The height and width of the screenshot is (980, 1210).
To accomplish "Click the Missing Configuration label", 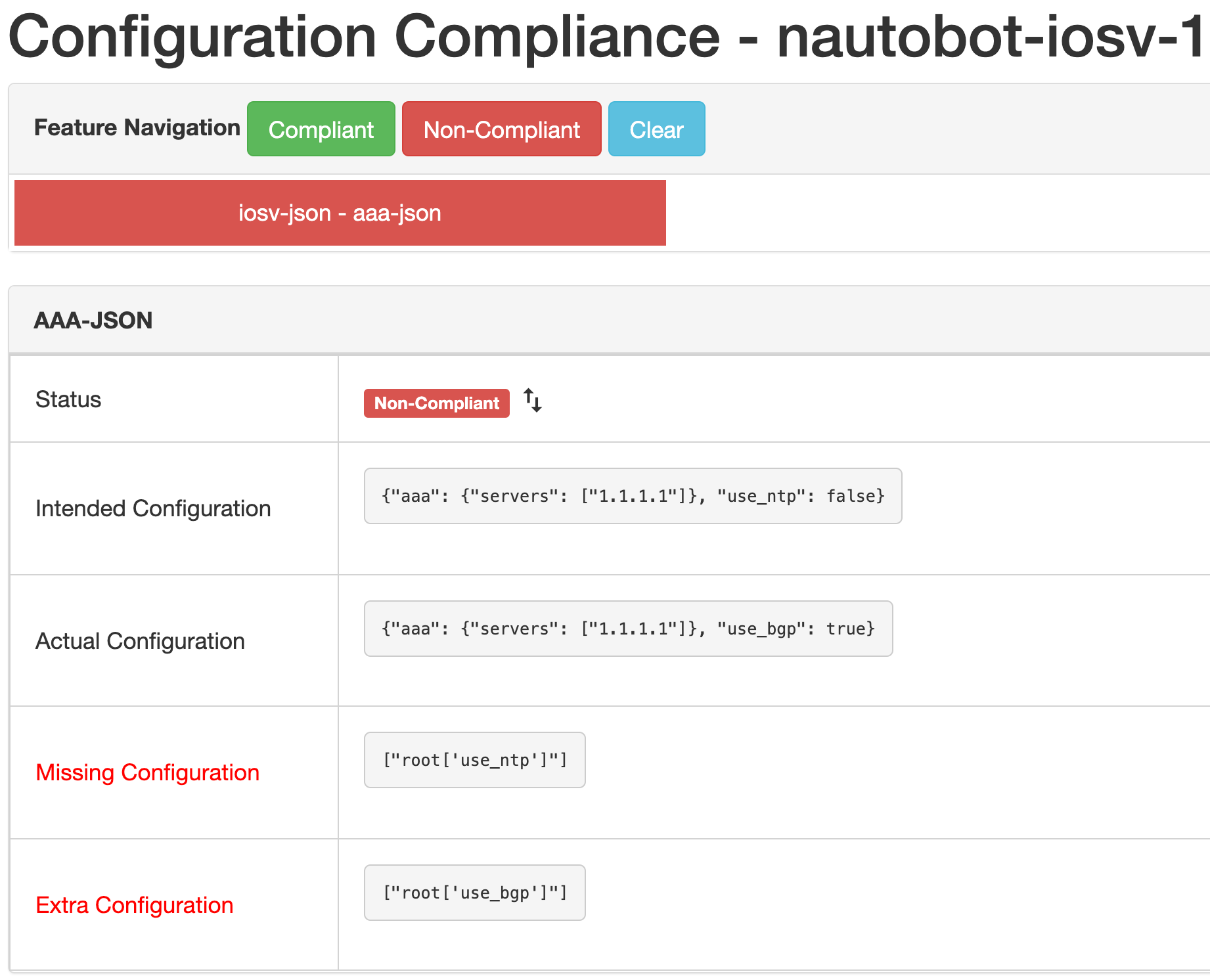I will click(147, 772).
